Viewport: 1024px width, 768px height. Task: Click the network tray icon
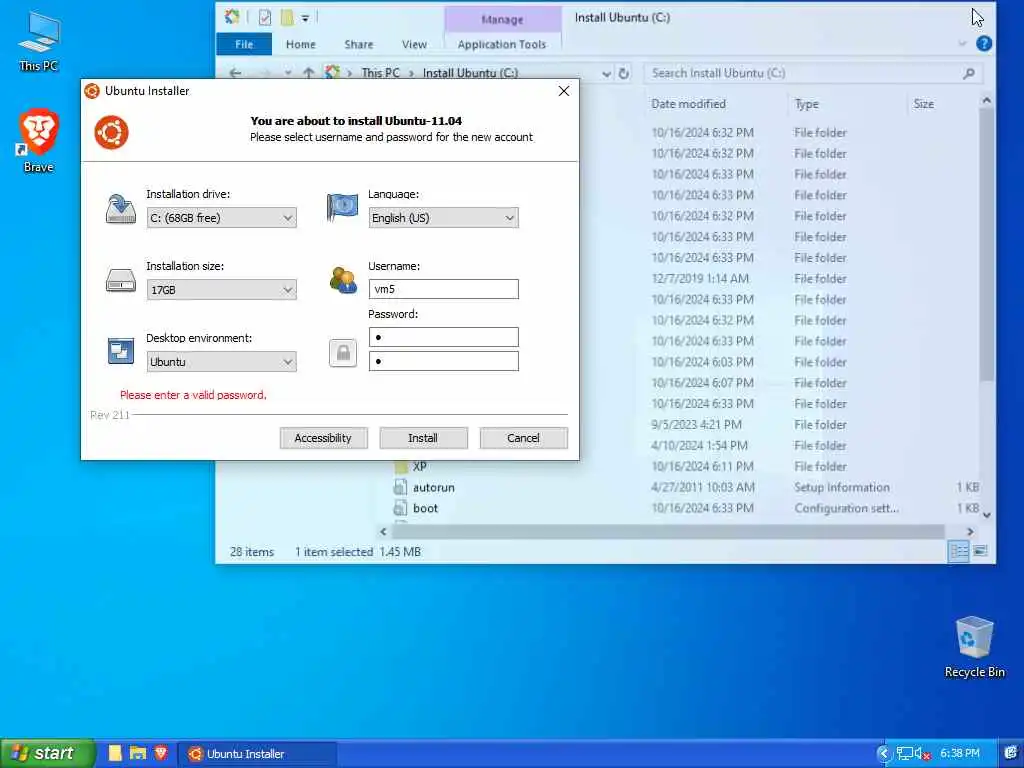904,754
